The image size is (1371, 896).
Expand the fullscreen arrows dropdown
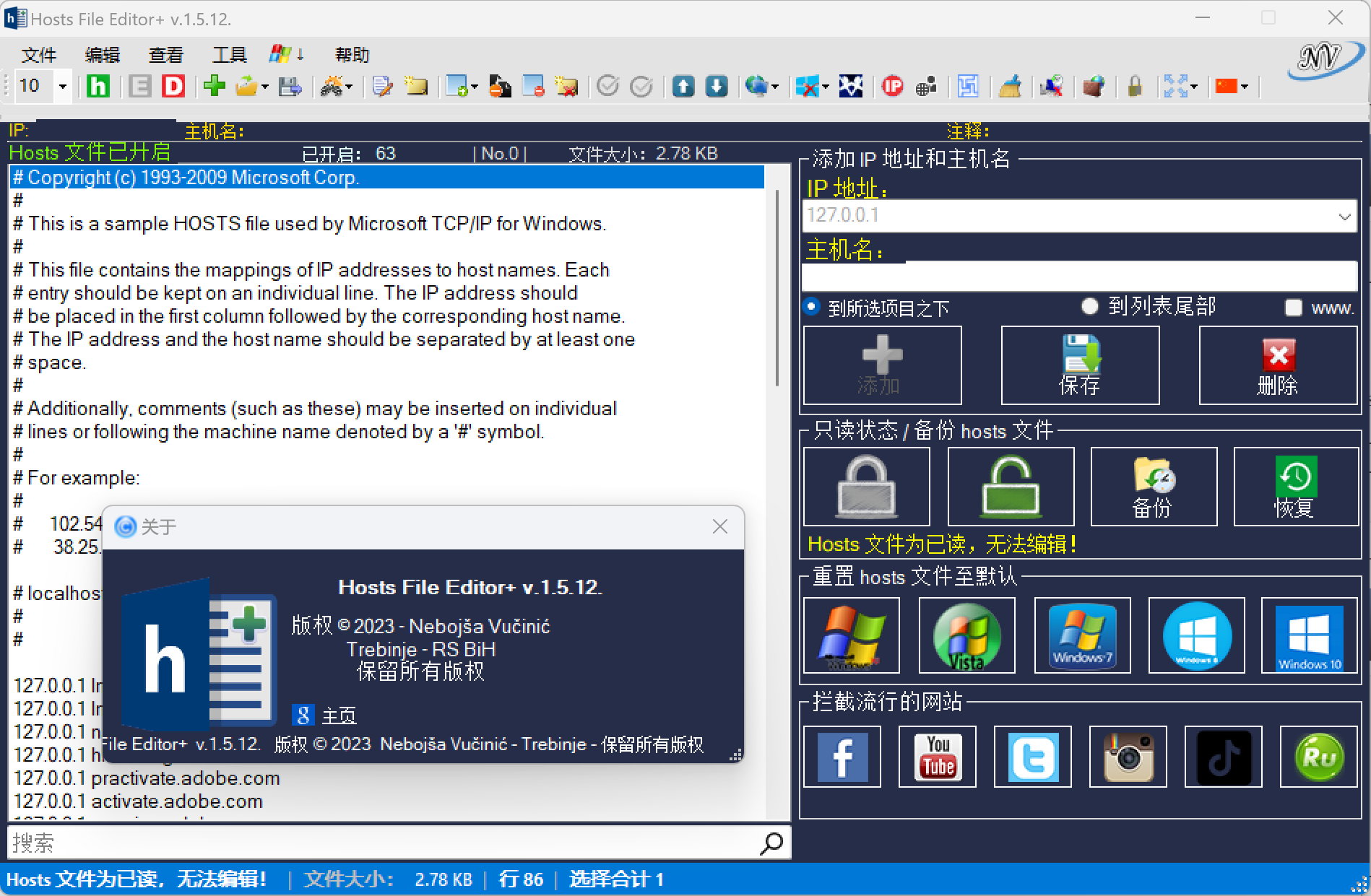(1194, 87)
